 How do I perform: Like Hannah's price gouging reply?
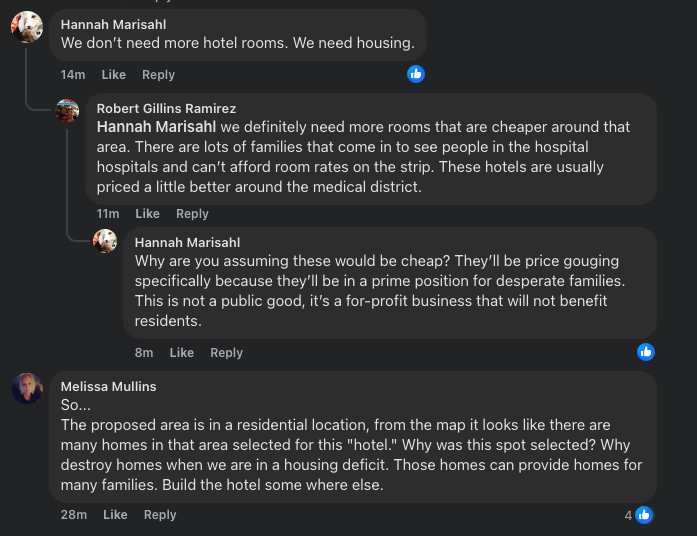(x=181, y=352)
